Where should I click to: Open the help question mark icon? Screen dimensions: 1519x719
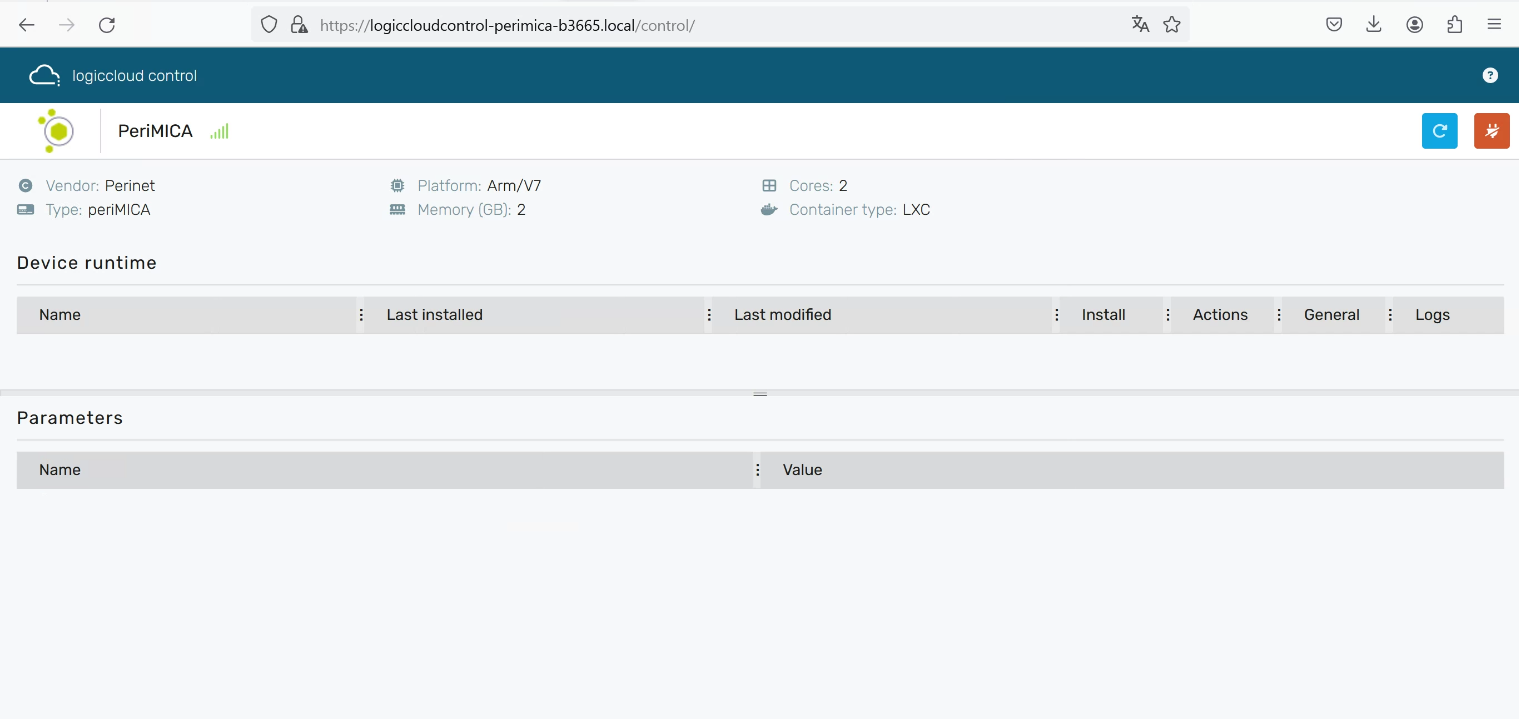pyautogui.click(x=1490, y=75)
